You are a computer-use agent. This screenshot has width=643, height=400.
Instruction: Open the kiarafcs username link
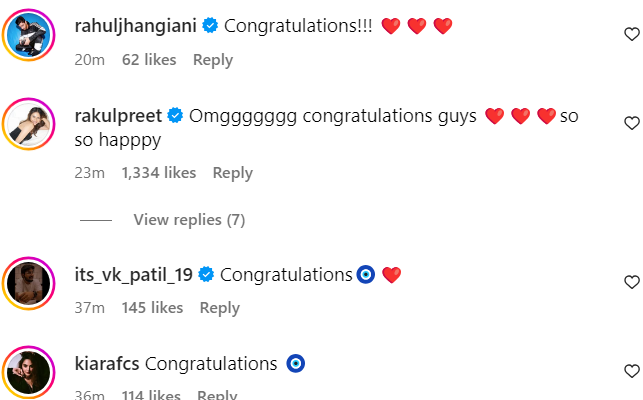[x=106, y=364]
